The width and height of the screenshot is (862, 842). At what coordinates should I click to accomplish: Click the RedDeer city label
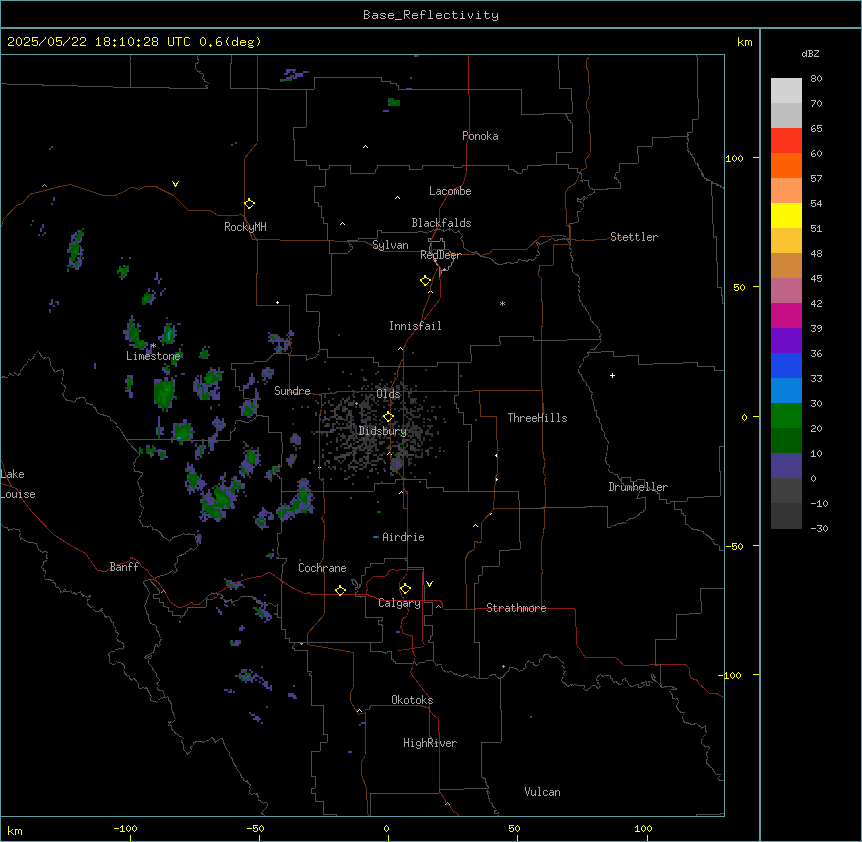440,254
